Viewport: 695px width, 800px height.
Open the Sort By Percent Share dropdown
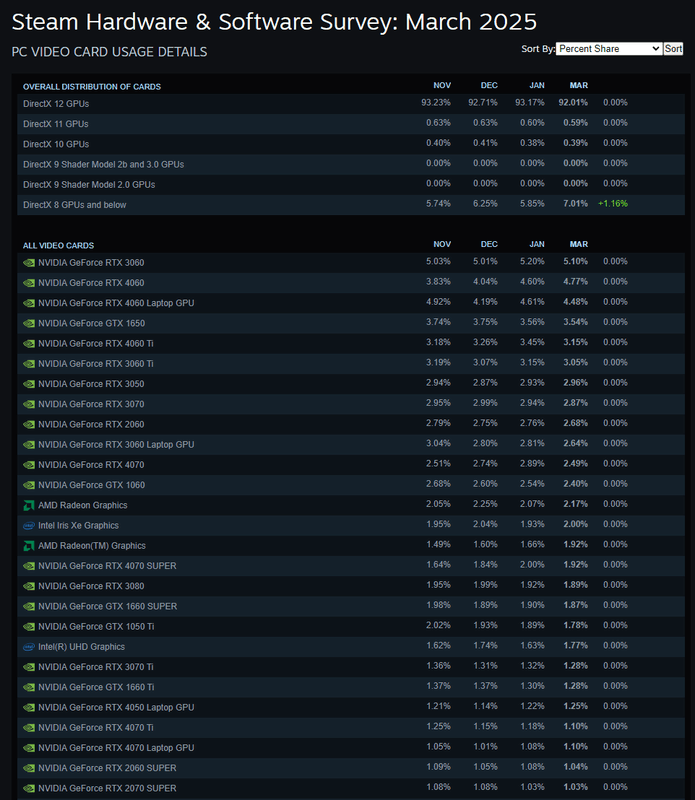609,49
